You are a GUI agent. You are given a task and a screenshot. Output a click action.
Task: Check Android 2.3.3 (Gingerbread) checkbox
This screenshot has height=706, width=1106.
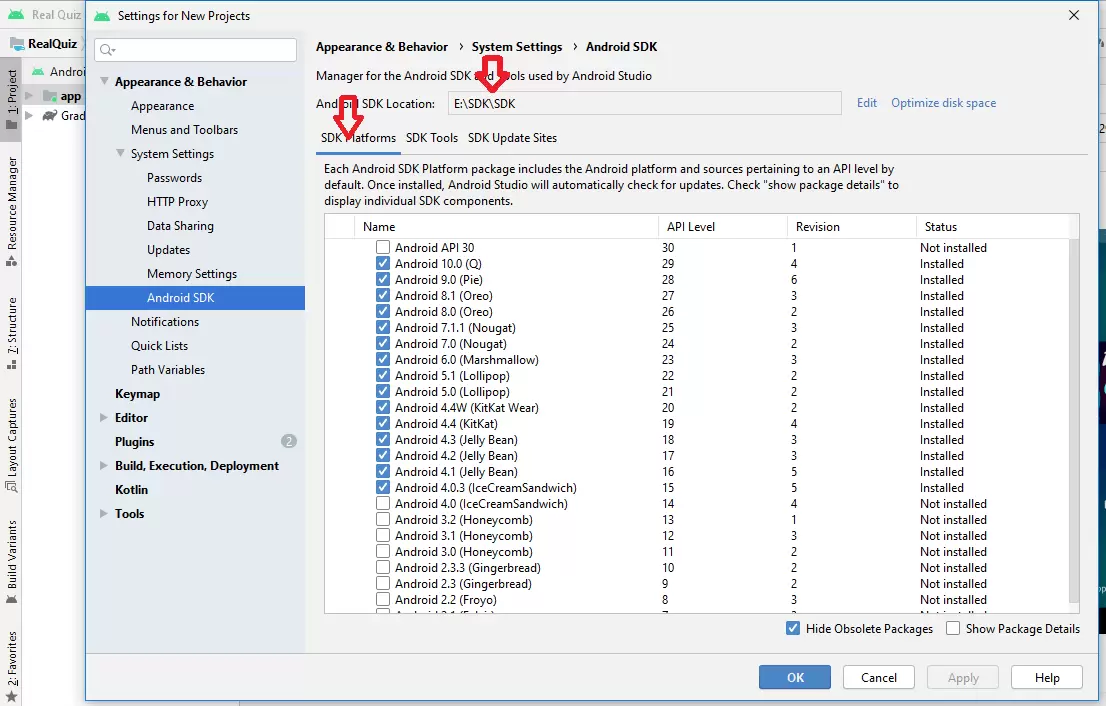pyautogui.click(x=383, y=568)
